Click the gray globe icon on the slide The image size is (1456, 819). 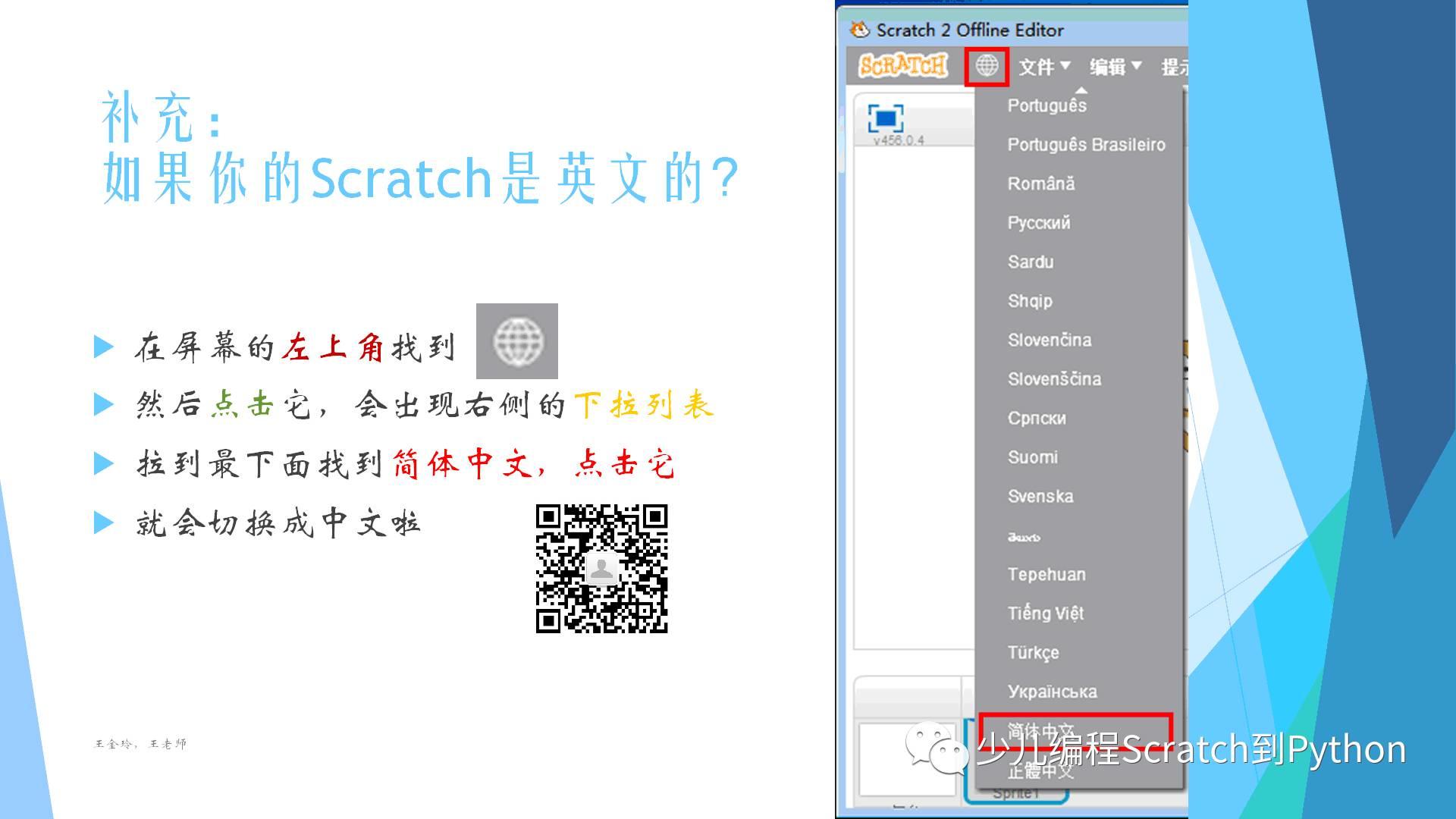coord(517,341)
